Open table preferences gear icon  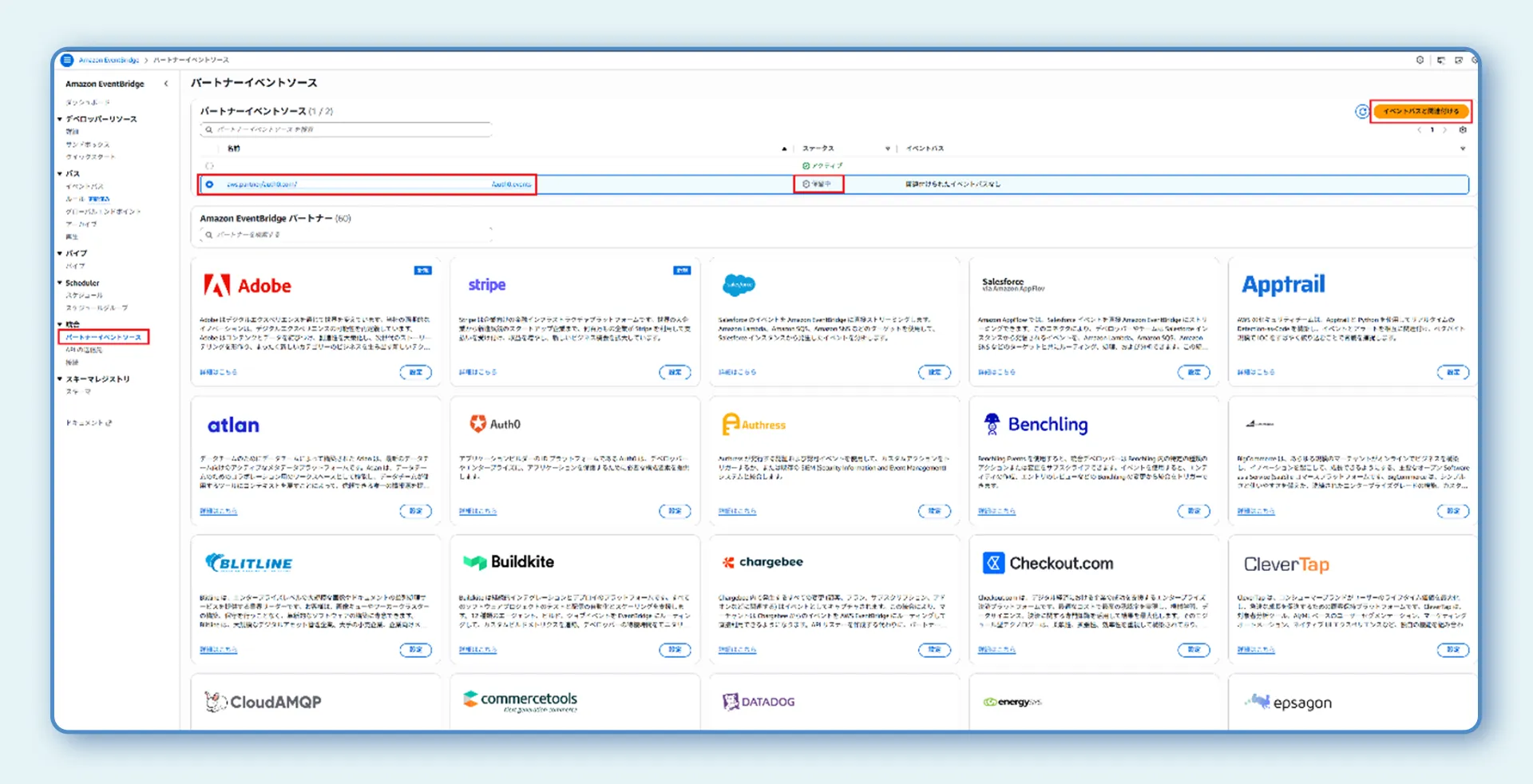[x=1463, y=130]
